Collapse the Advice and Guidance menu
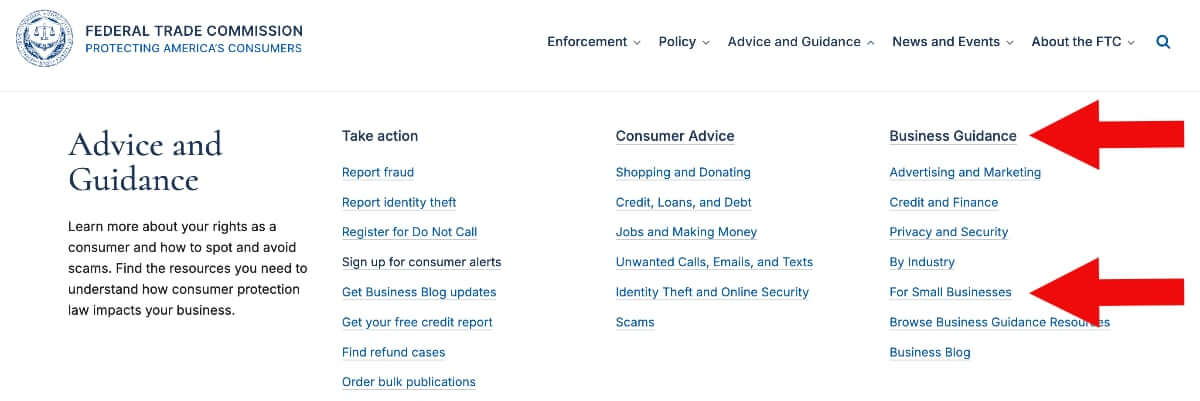 point(801,42)
